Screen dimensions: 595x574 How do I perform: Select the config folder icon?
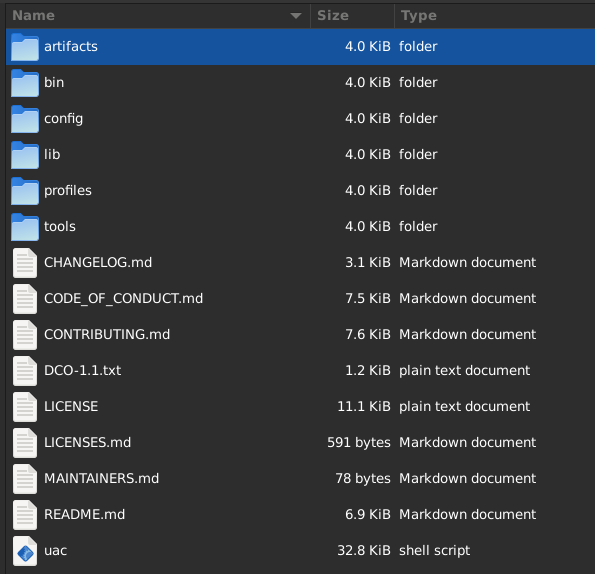pos(25,119)
